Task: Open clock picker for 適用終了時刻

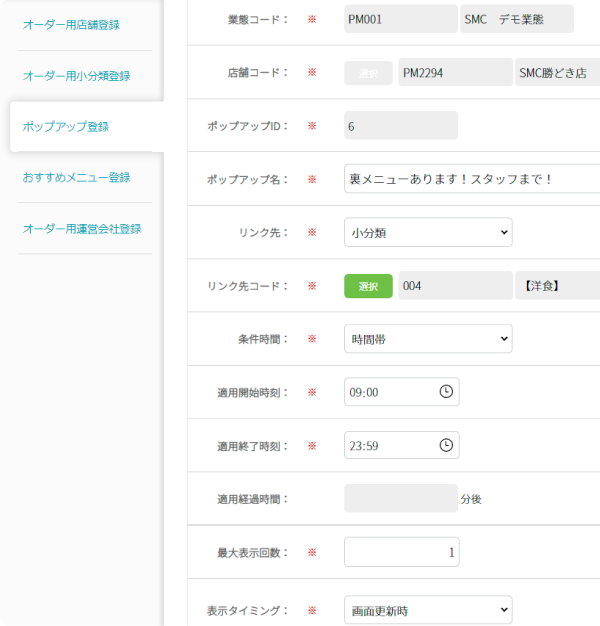Action: tap(446, 445)
